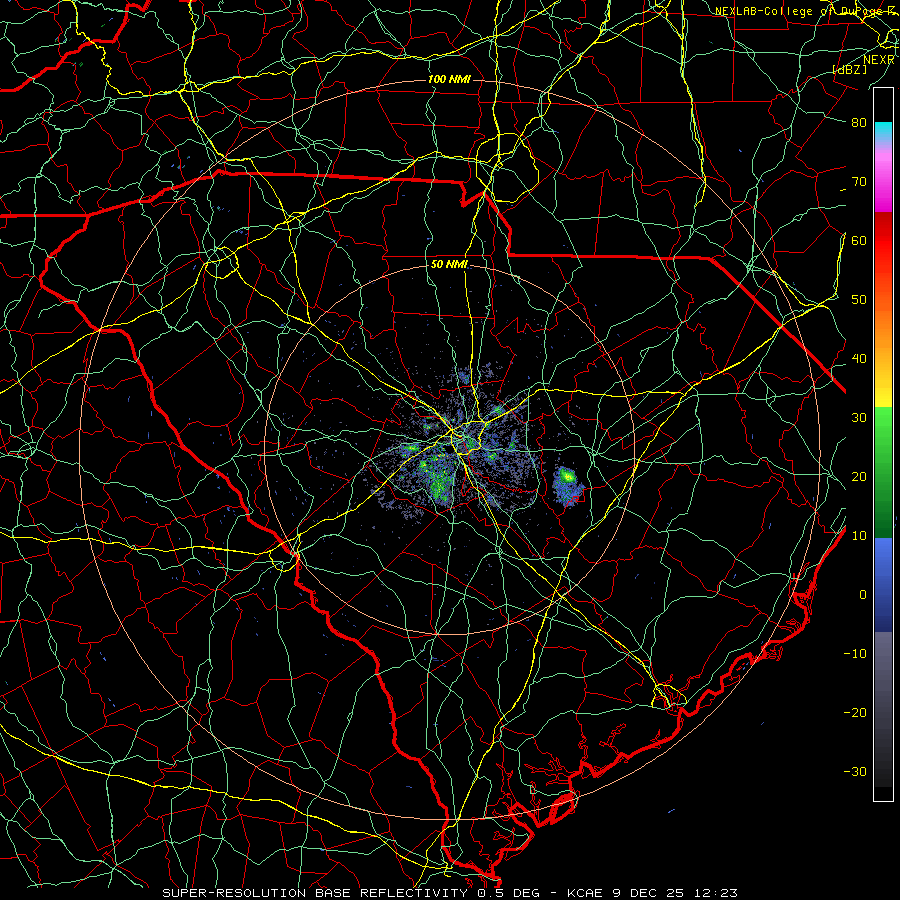Click the 20 value on the dBZ scale
The width and height of the screenshot is (900, 900).
tap(859, 477)
